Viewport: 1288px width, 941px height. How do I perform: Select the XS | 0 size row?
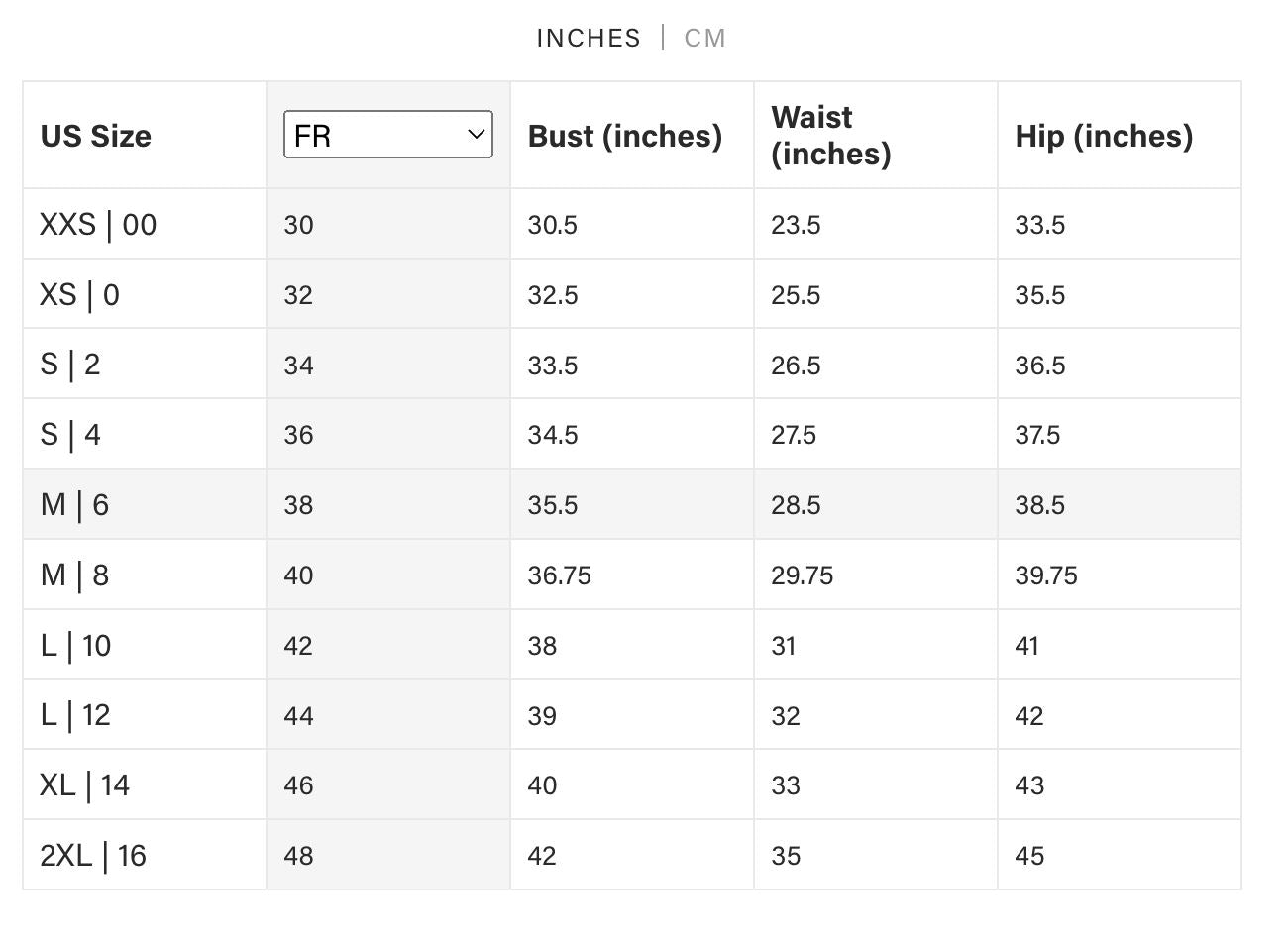tap(632, 294)
